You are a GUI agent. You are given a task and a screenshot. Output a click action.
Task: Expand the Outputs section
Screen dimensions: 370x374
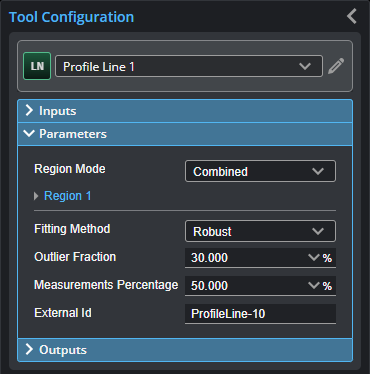coord(185,350)
